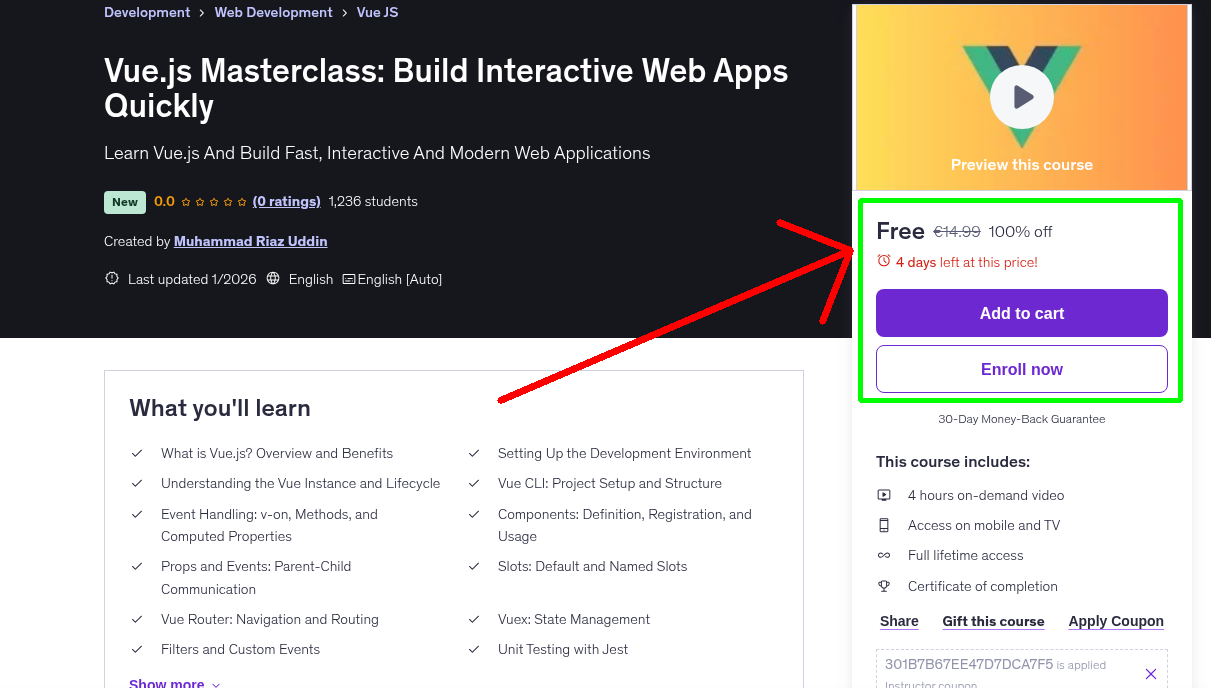
Task: Click the full lifetime access infinity icon
Action: 884,555
